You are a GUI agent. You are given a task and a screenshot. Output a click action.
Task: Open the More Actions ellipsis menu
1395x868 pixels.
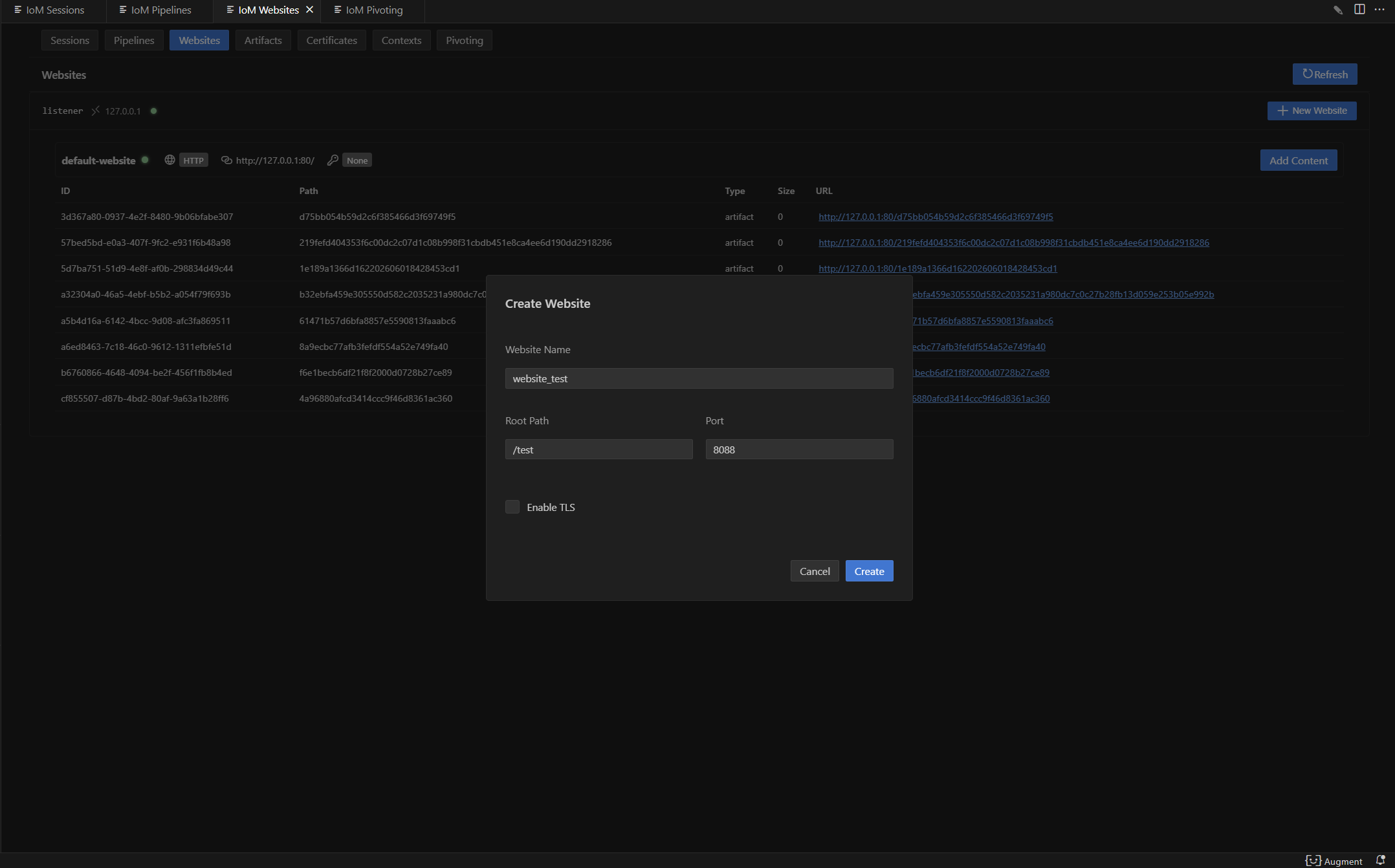1379,9
